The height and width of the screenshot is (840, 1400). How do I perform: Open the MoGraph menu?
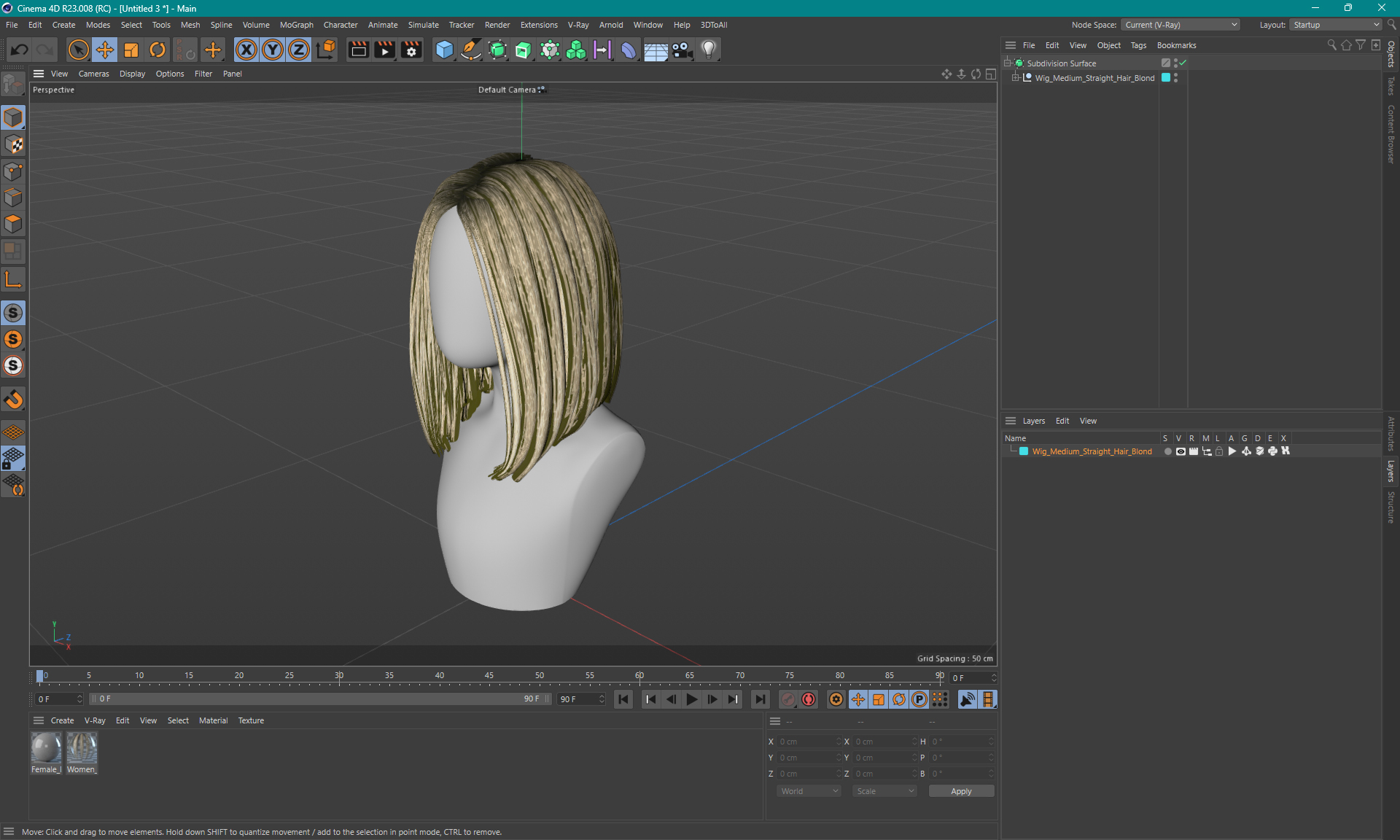(296, 25)
